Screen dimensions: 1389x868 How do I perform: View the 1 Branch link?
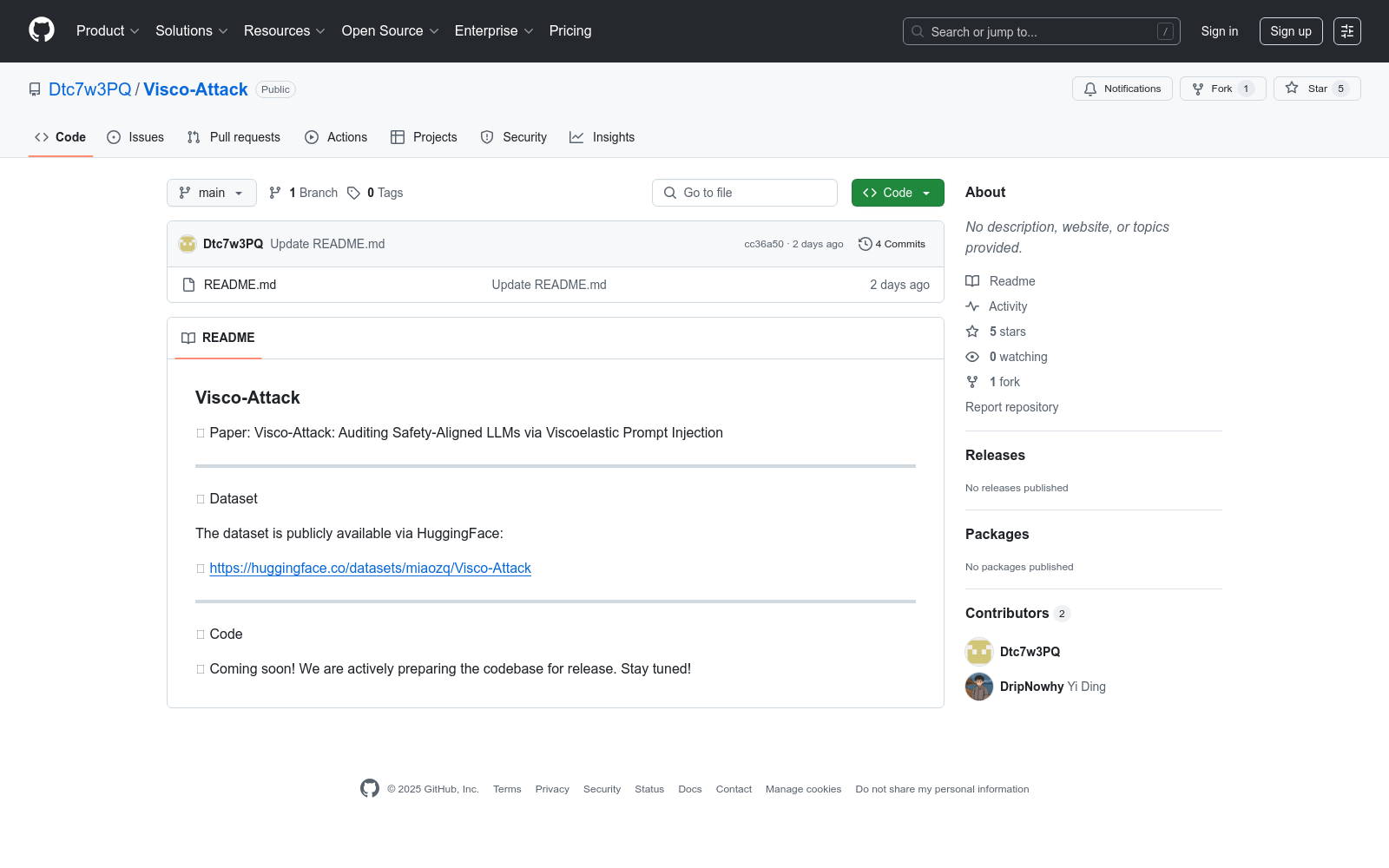coord(303,193)
